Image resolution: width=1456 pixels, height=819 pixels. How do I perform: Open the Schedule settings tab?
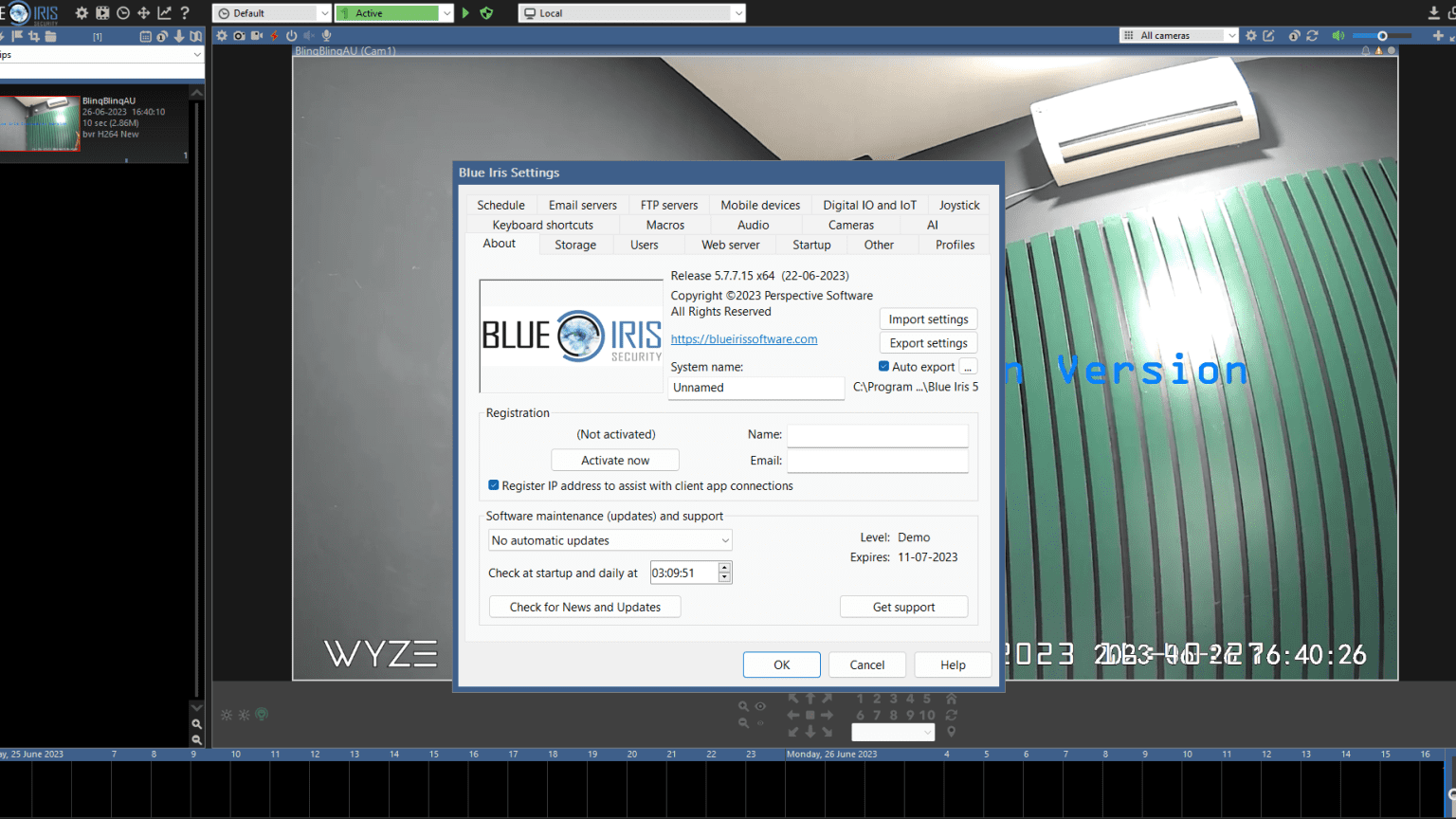(x=500, y=205)
